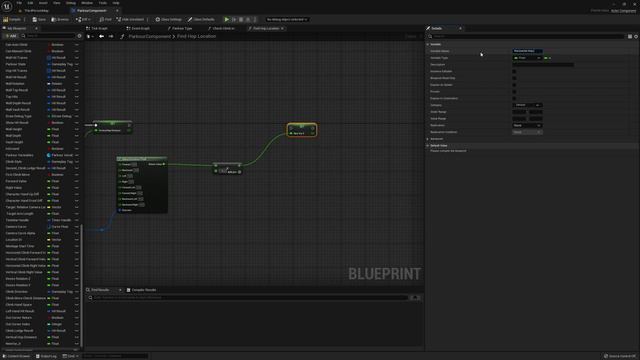Screen dimensions: 640x360
Task: Toggle visibility eye for Right Value variable
Action: tap(76, 188)
